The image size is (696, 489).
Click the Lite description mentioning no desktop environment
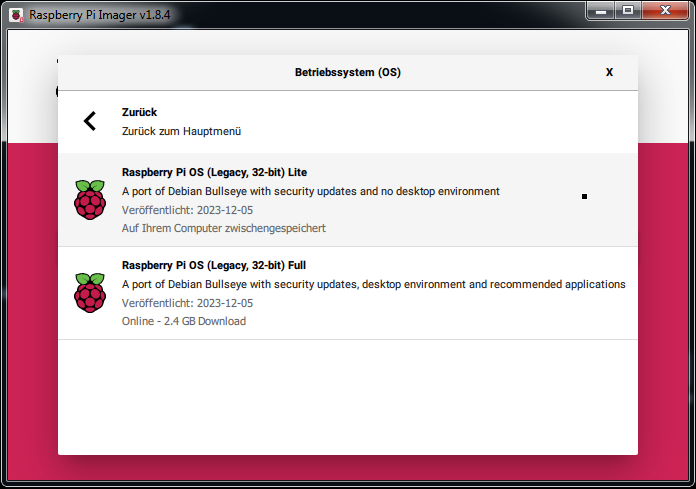(310, 191)
